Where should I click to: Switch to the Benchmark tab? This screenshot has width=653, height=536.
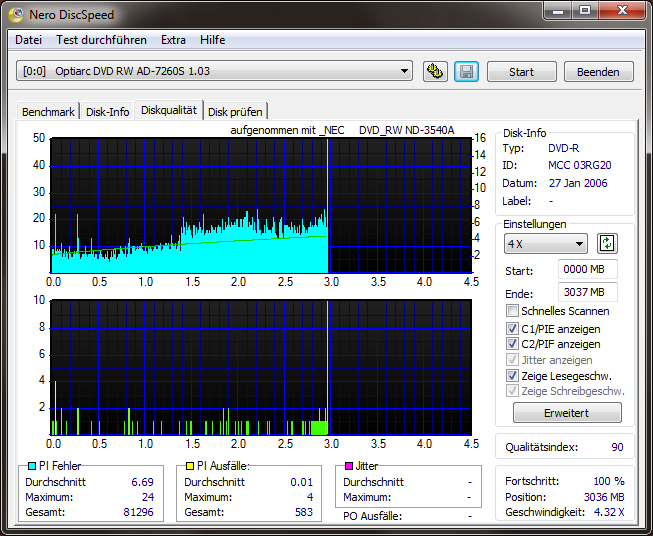(x=48, y=112)
